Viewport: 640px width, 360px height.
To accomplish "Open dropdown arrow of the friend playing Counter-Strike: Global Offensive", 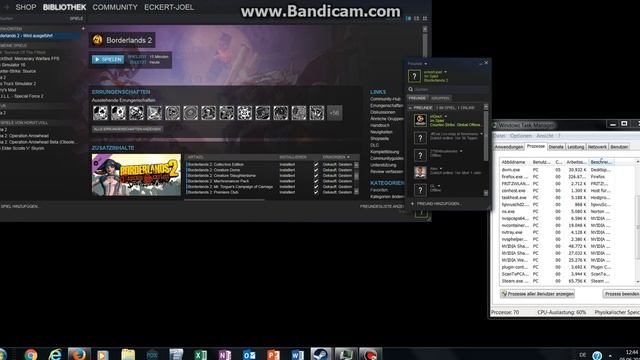I will (446, 116).
